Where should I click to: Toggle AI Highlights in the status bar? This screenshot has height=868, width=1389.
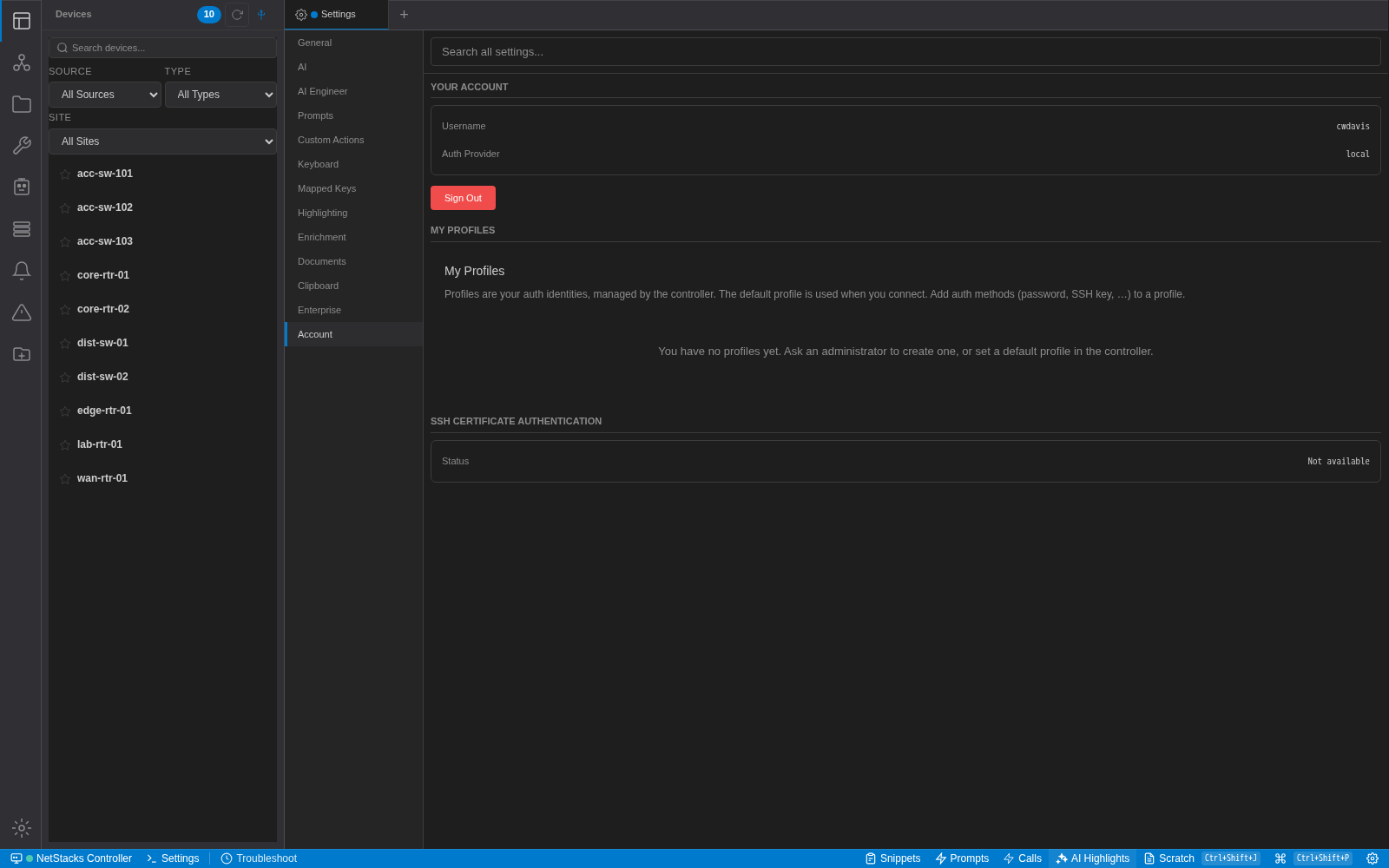tap(1092, 858)
